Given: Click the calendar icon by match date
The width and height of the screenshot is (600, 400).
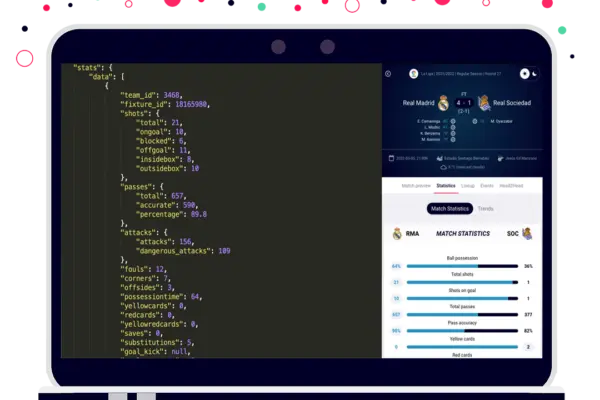Looking at the screenshot, I should [x=391, y=158].
